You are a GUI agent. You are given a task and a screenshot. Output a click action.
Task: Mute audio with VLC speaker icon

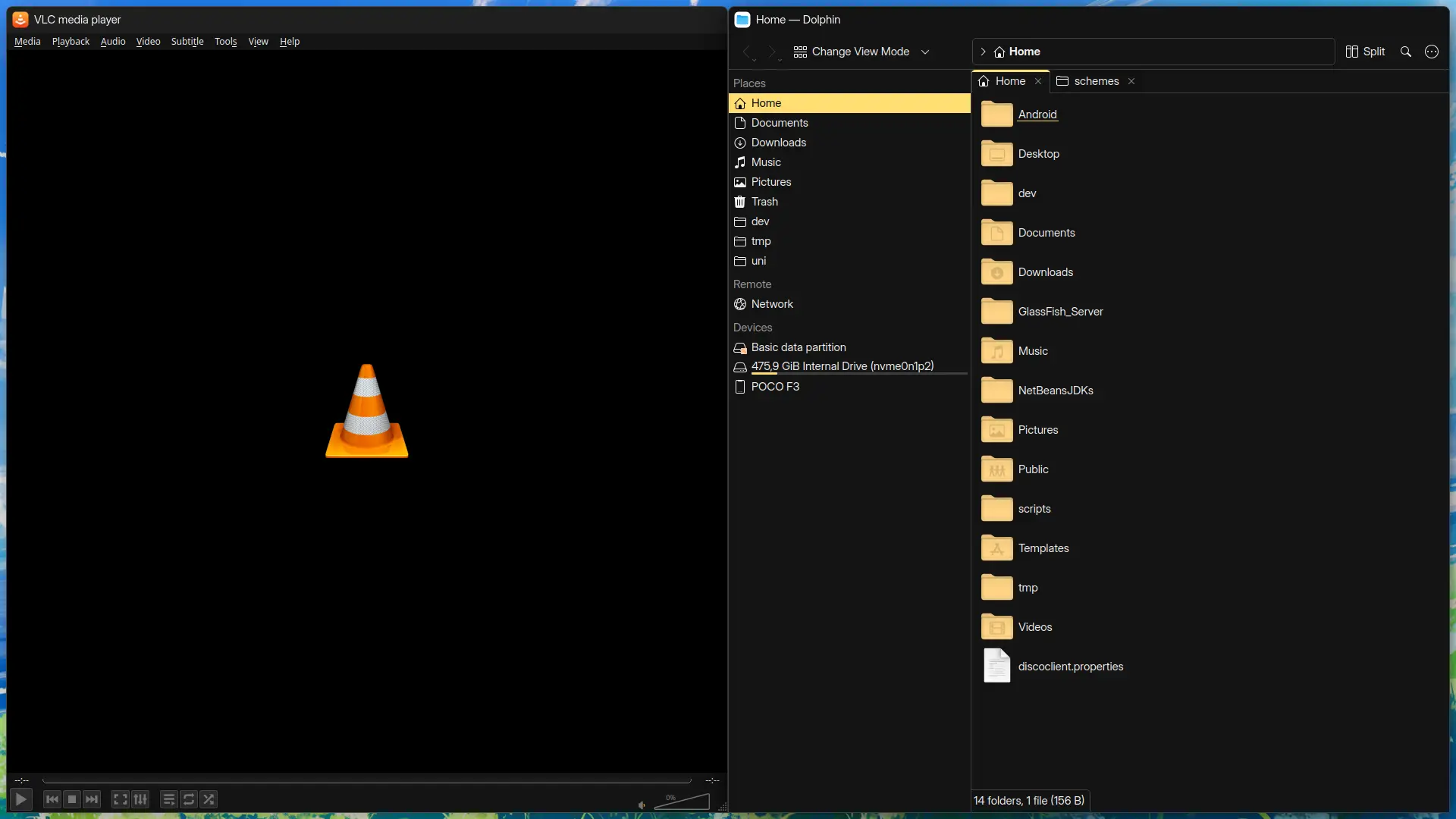click(642, 805)
